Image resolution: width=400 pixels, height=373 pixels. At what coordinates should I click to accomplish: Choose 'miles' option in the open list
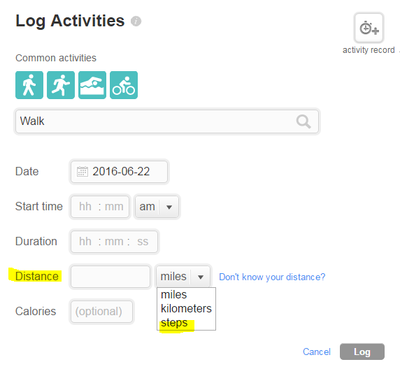click(x=174, y=295)
